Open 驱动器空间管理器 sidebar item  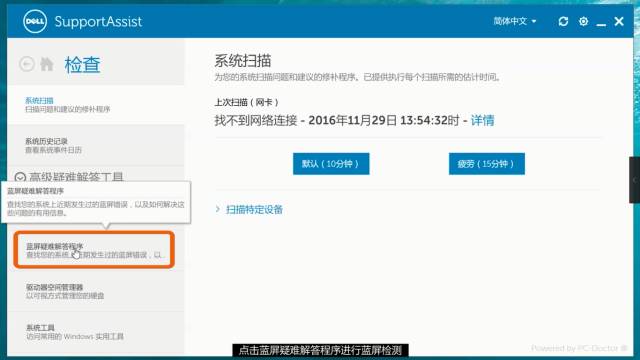pos(96,291)
